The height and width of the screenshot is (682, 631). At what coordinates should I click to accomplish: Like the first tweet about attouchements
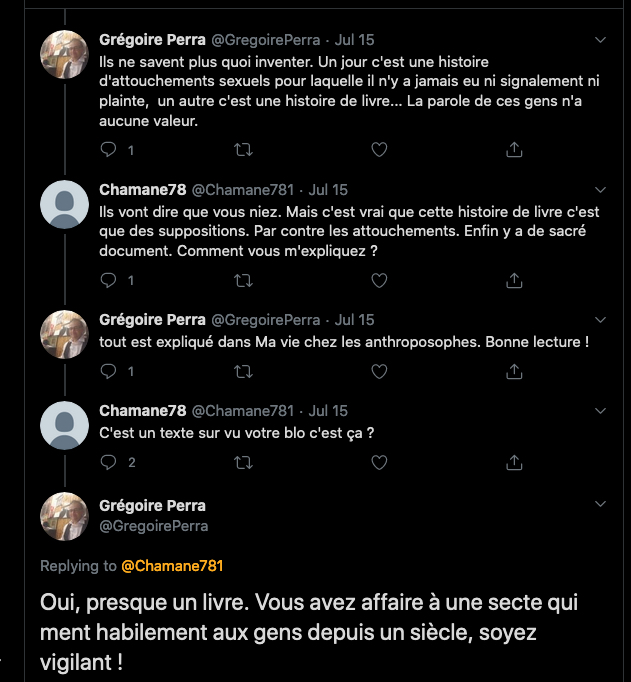coord(379,150)
